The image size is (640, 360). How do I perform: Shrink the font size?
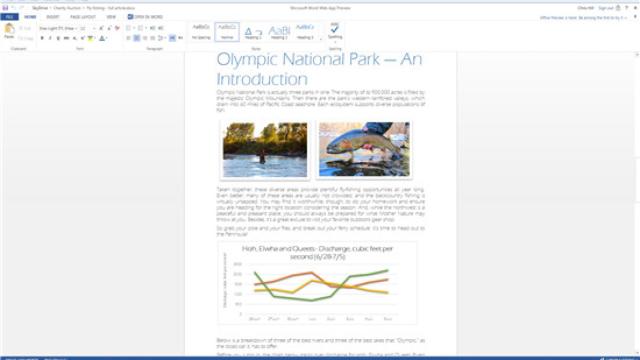click(x=109, y=28)
